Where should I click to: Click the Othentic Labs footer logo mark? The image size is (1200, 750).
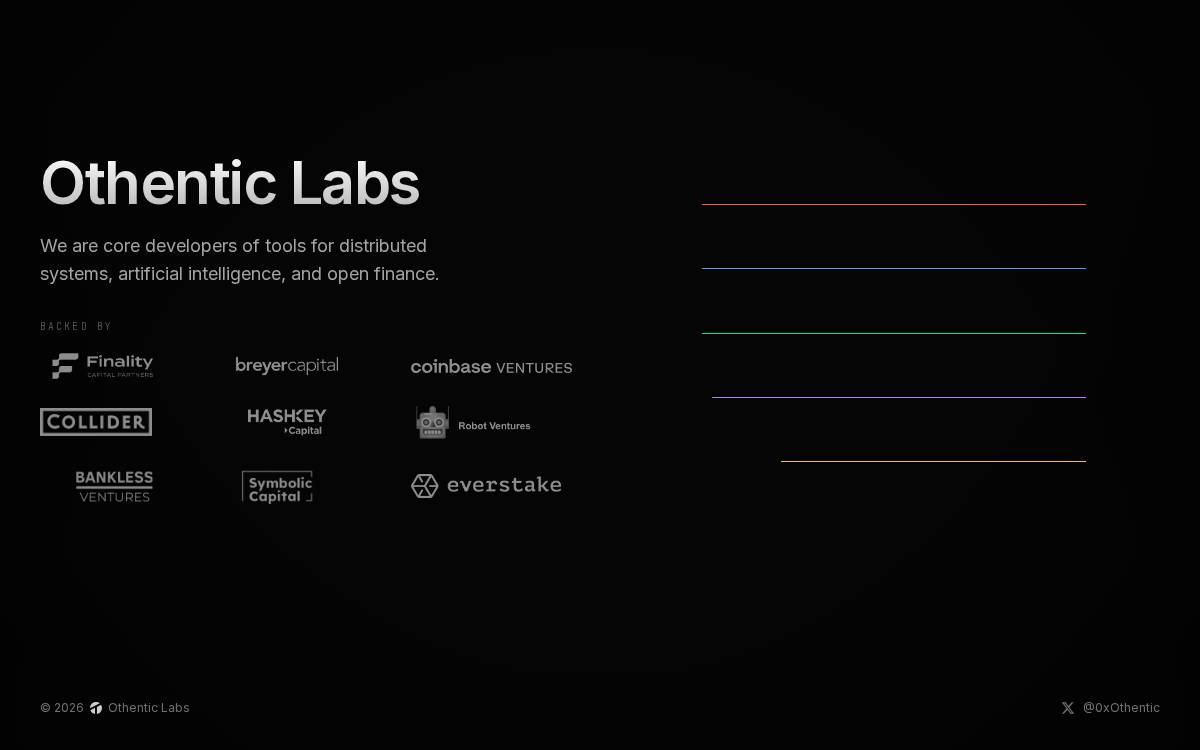(96, 708)
